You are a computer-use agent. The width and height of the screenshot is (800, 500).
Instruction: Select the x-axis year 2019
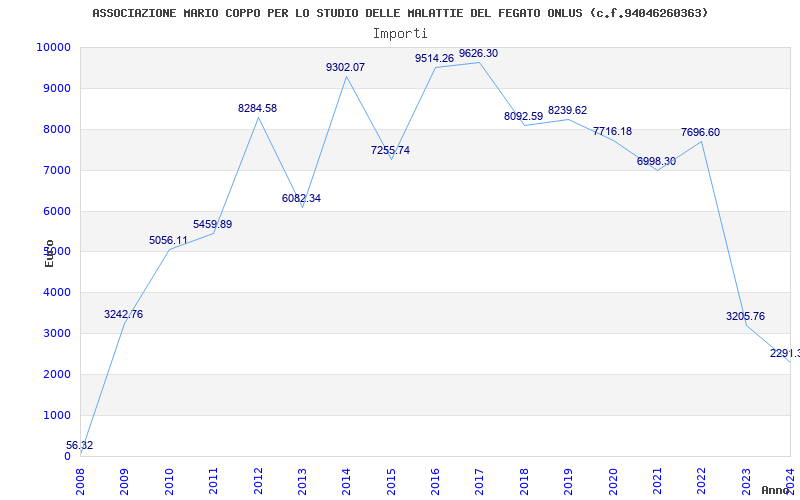tap(569, 481)
